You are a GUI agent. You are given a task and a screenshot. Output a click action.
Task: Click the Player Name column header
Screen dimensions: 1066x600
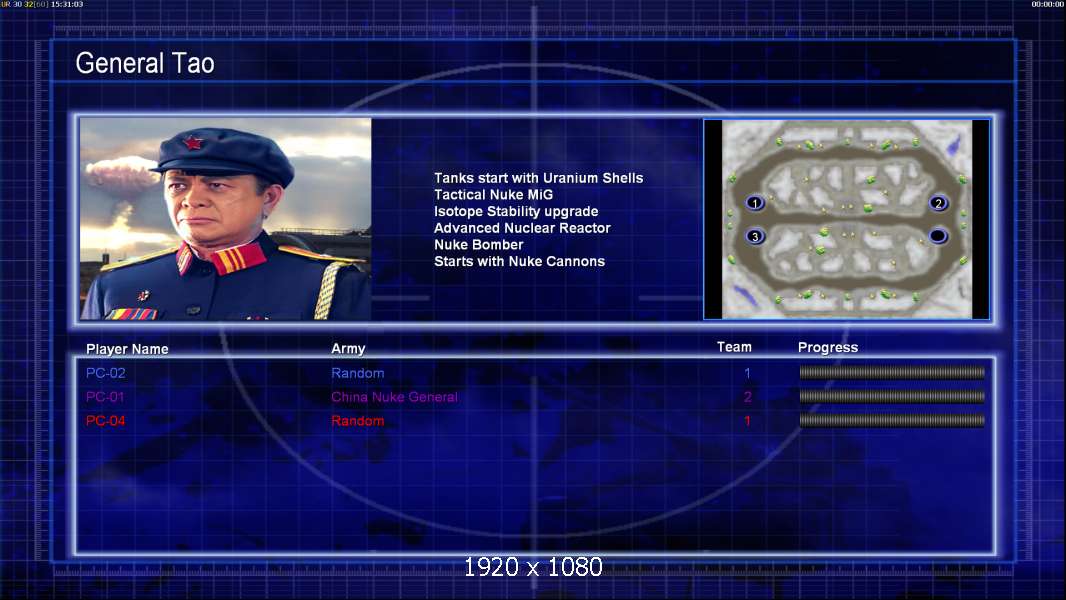coord(127,349)
